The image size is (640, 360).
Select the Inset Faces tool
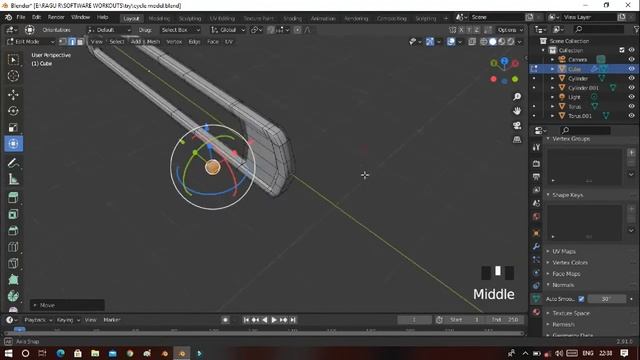tap(13, 214)
